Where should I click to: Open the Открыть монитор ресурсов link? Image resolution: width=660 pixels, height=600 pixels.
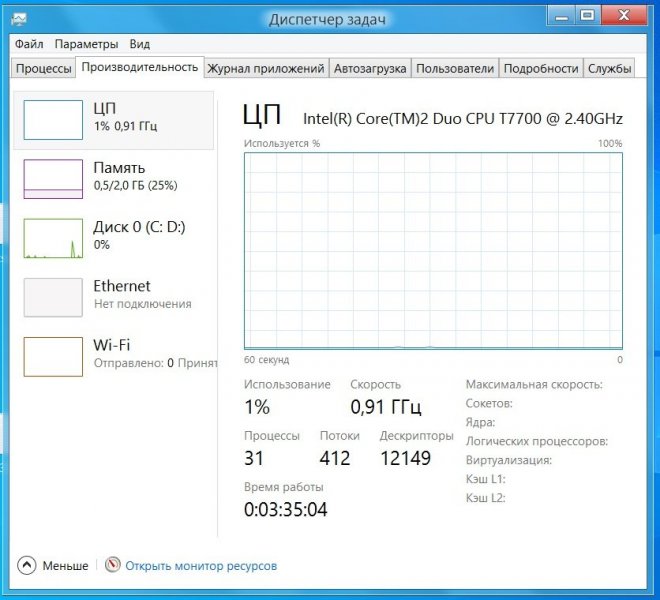pyautogui.click(x=201, y=566)
